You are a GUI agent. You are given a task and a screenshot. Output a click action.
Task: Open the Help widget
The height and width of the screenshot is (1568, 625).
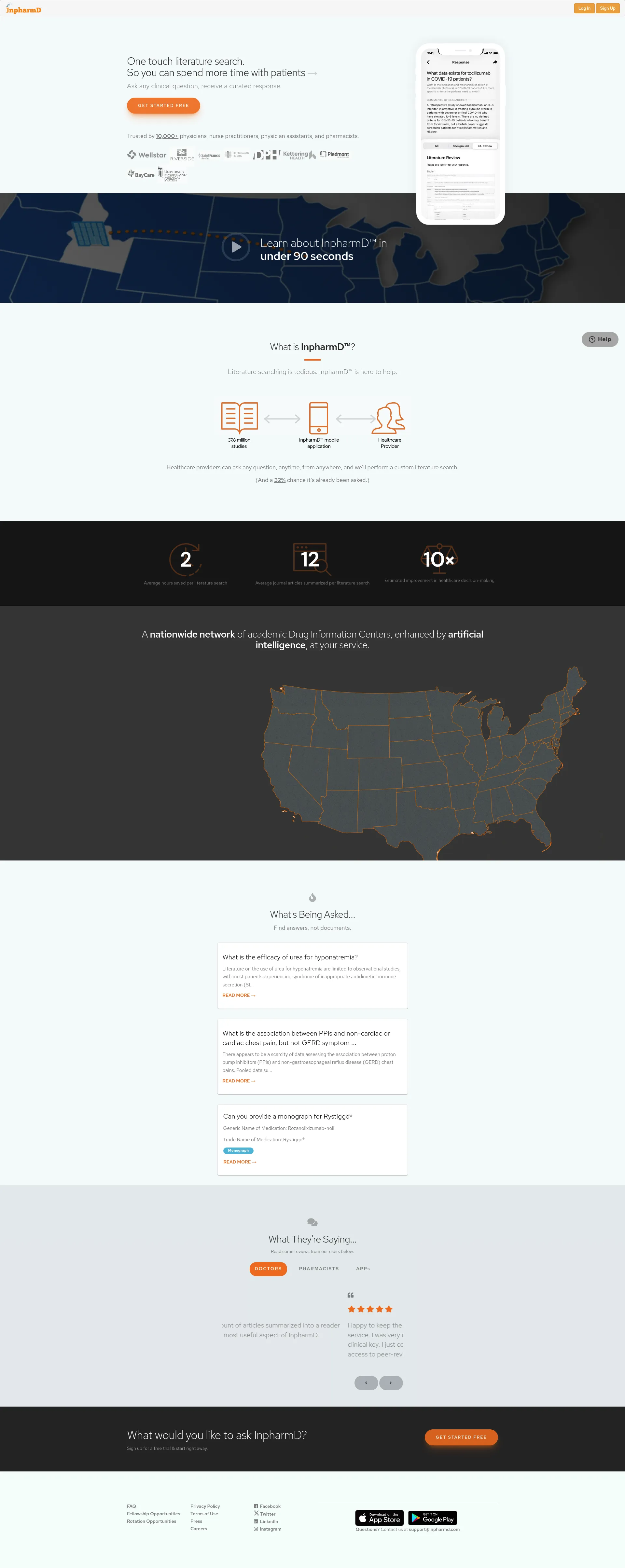pyautogui.click(x=599, y=339)
